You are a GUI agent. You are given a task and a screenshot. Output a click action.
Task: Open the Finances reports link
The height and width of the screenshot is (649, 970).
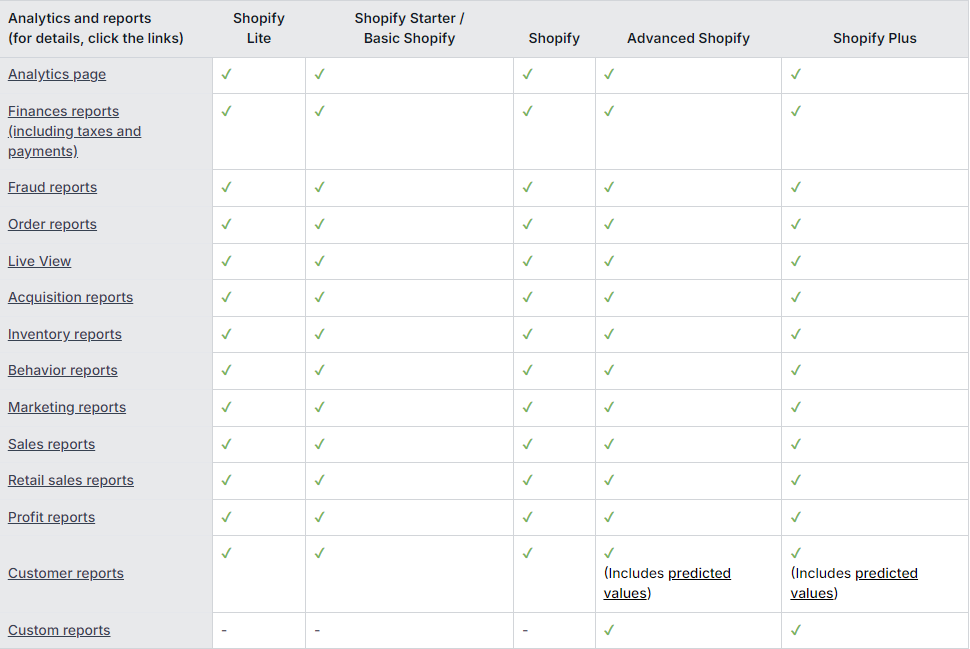(x=74, y=131)
